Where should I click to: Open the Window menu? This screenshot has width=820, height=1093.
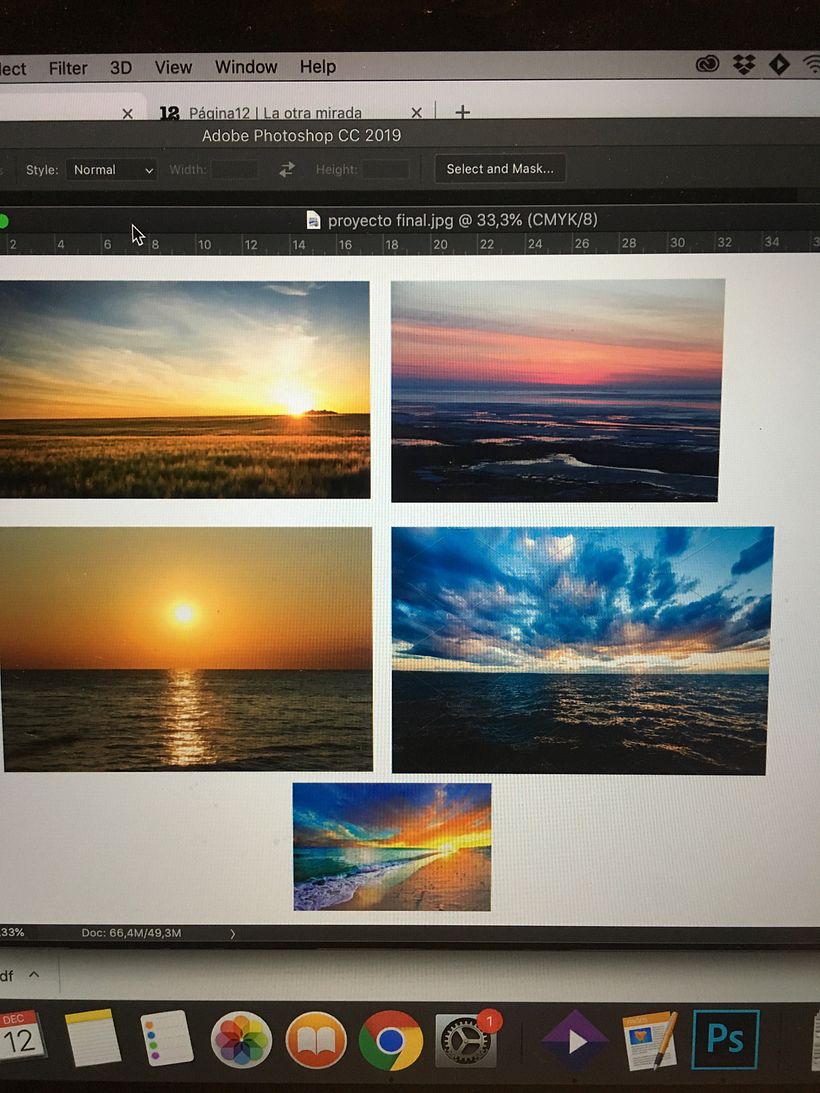click(246, 67)
